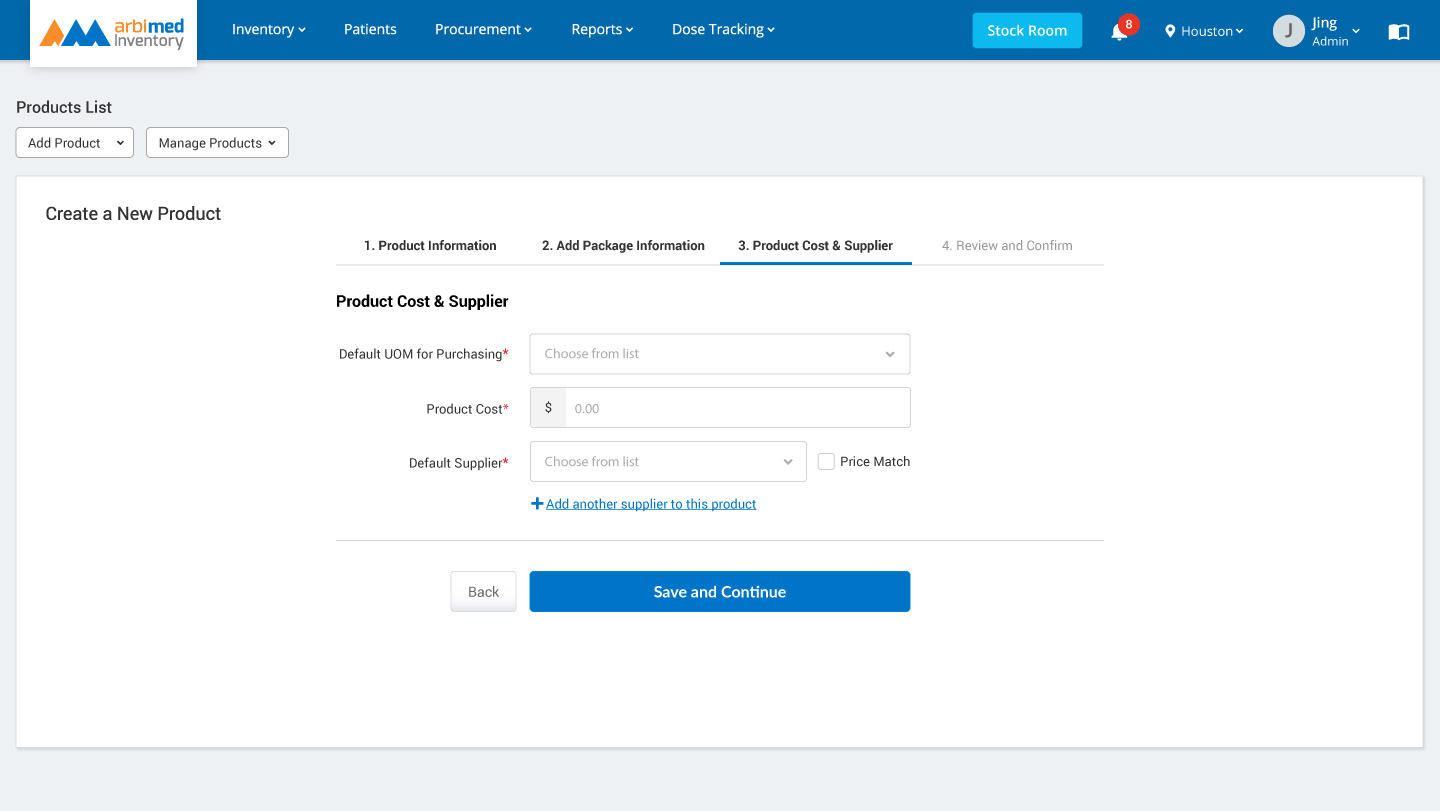Click the red notification badge showing 8
The height and width of the screenshot is (811, 1440).
pos(1129,24)
